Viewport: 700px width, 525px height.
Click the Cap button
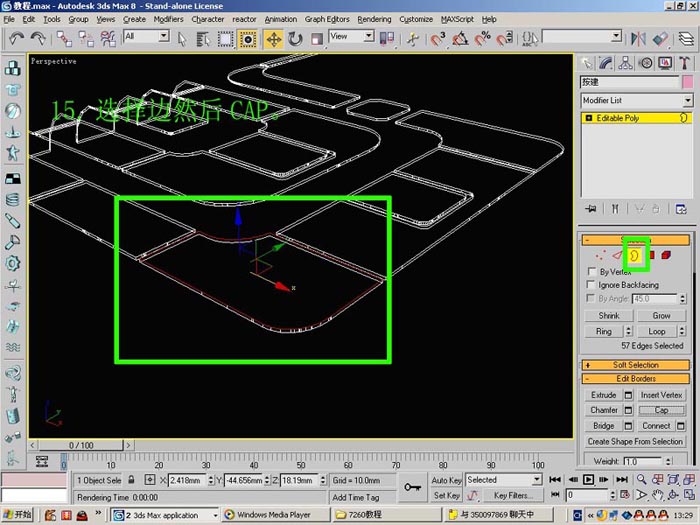(x=661, y=410)
